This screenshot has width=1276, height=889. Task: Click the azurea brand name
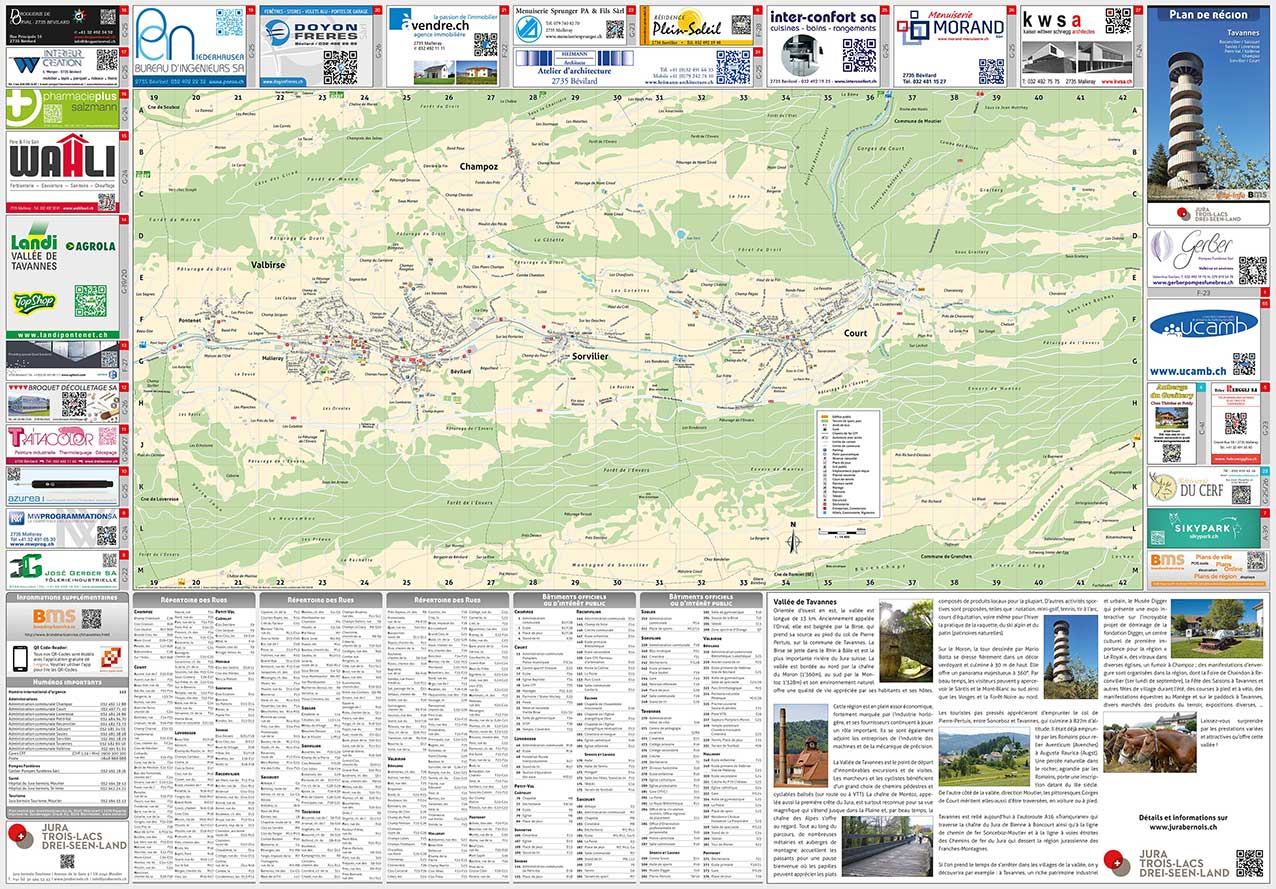click(x=24, y=497)
